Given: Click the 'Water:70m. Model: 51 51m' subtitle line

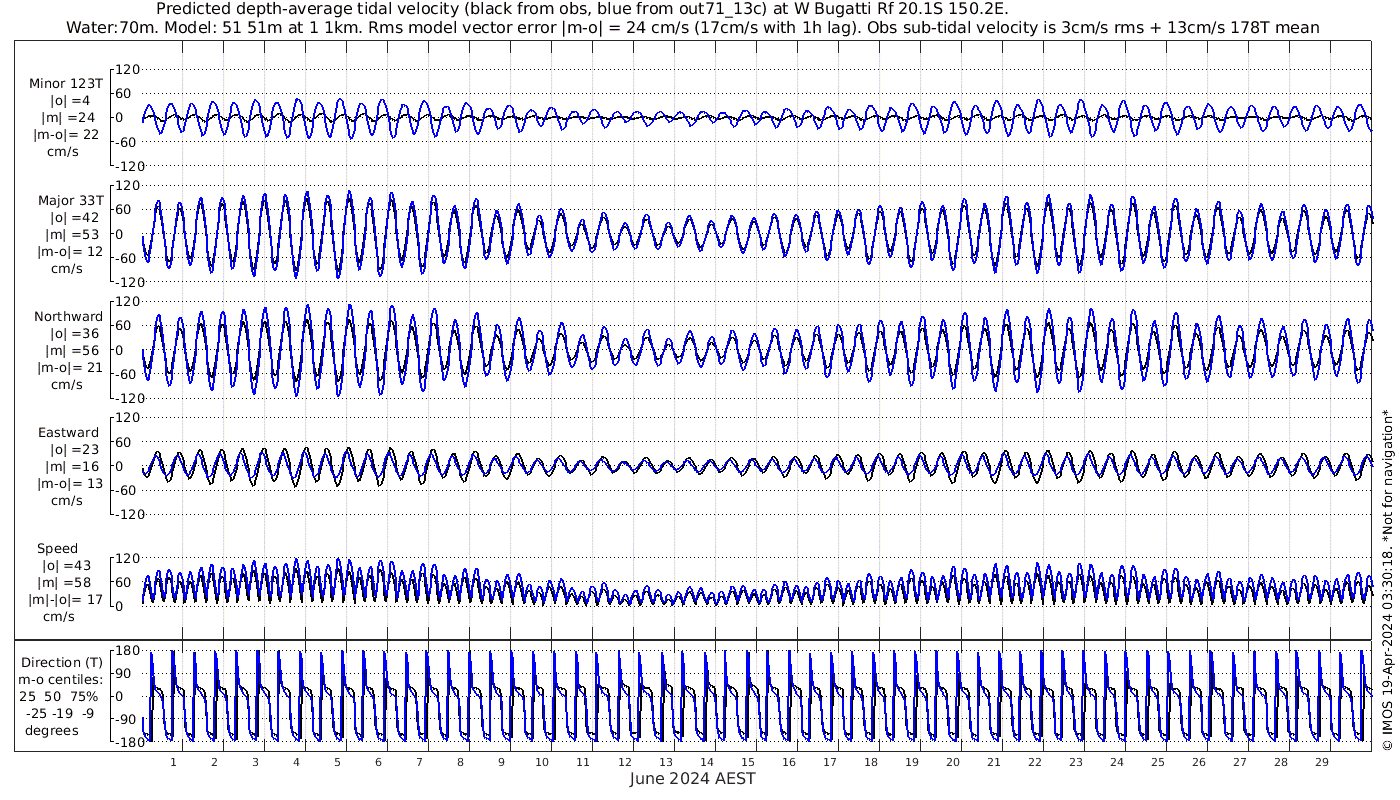Looking at the screenshot, I should [692, 27].
